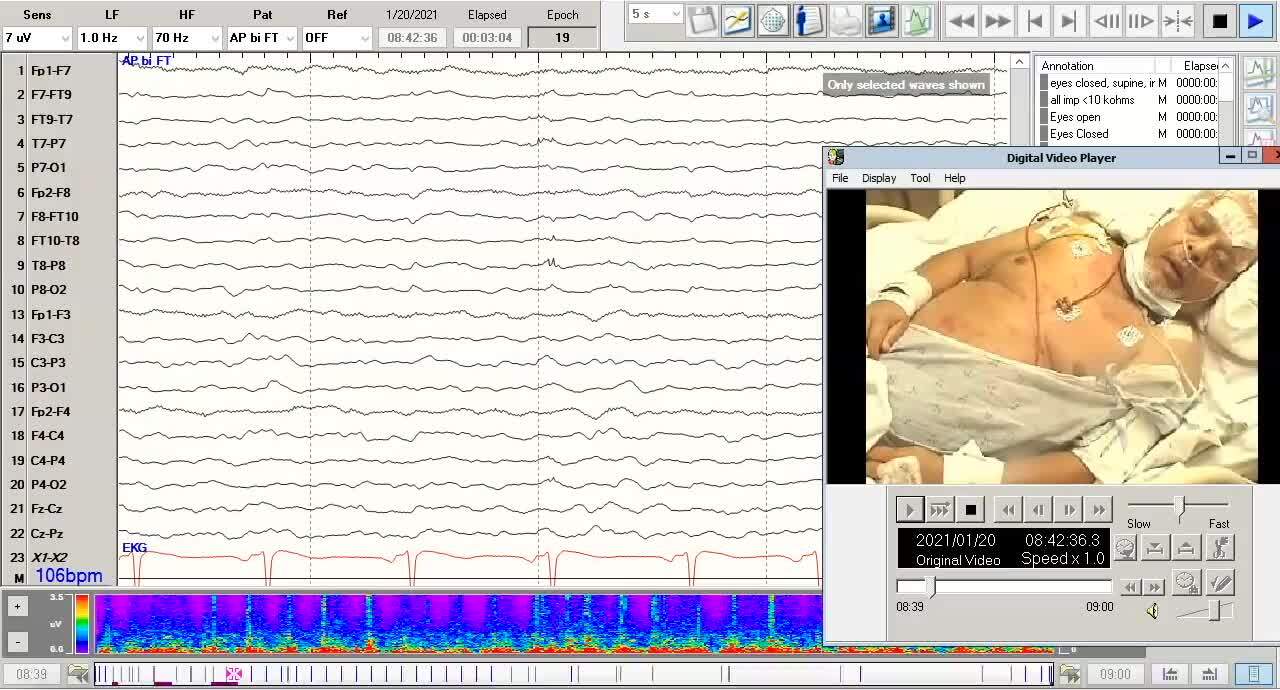Stop EEG playback with black square button
The image size is (1280, 690).
click(x=1219, y=21)
